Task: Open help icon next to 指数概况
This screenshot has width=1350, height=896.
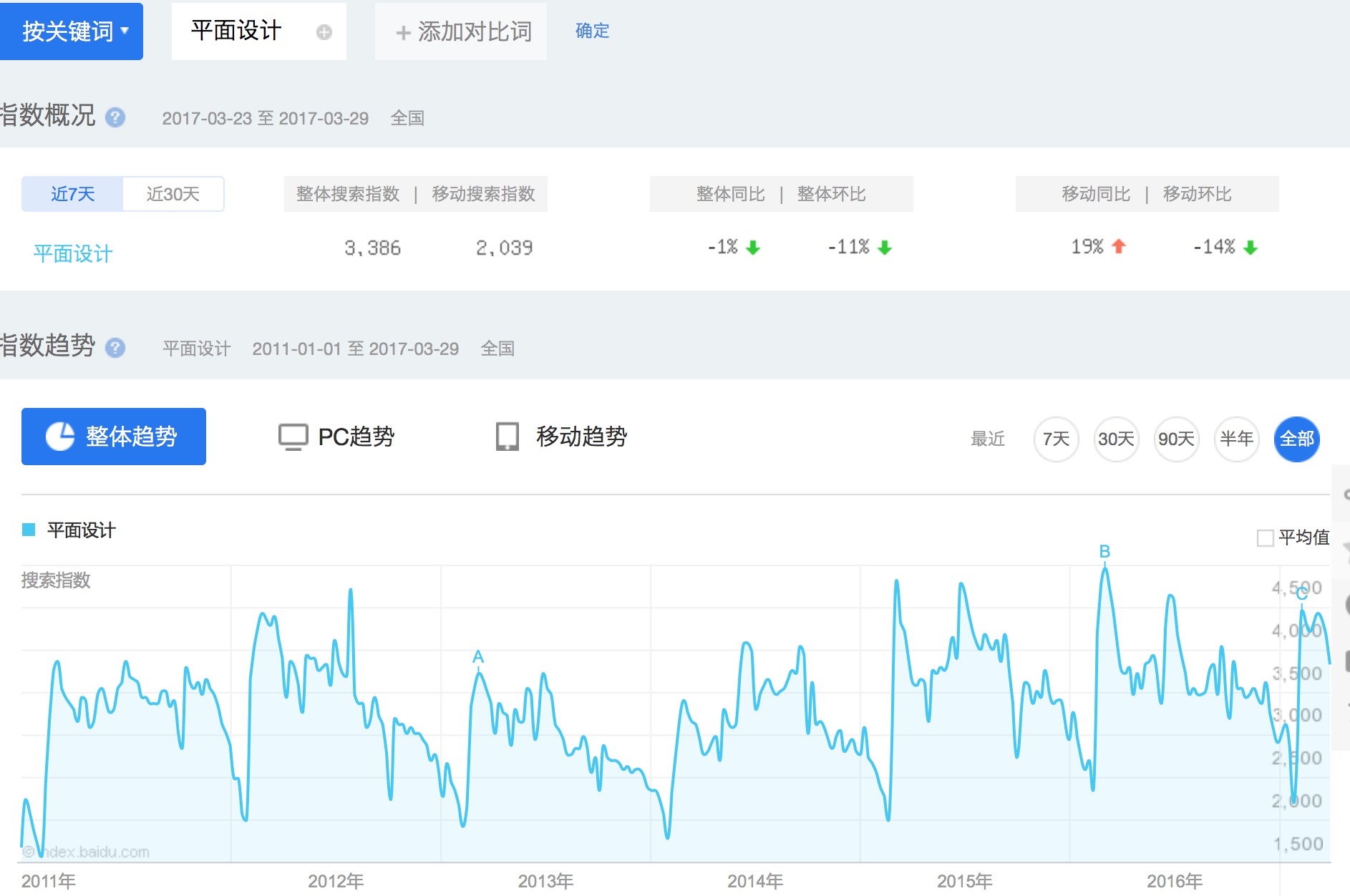Action: point(115,117)
